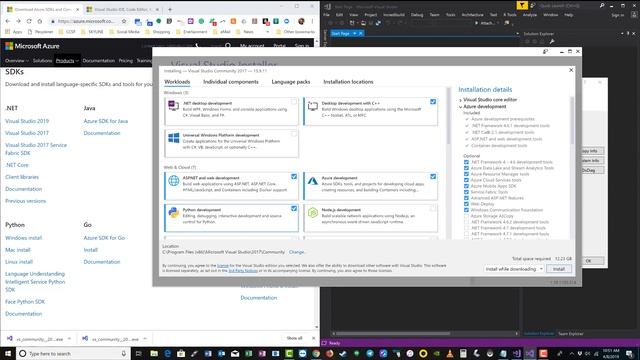Expand Visual Studio core editor details
This screenshot has height=360, width=640.
[x=460, y=100]
